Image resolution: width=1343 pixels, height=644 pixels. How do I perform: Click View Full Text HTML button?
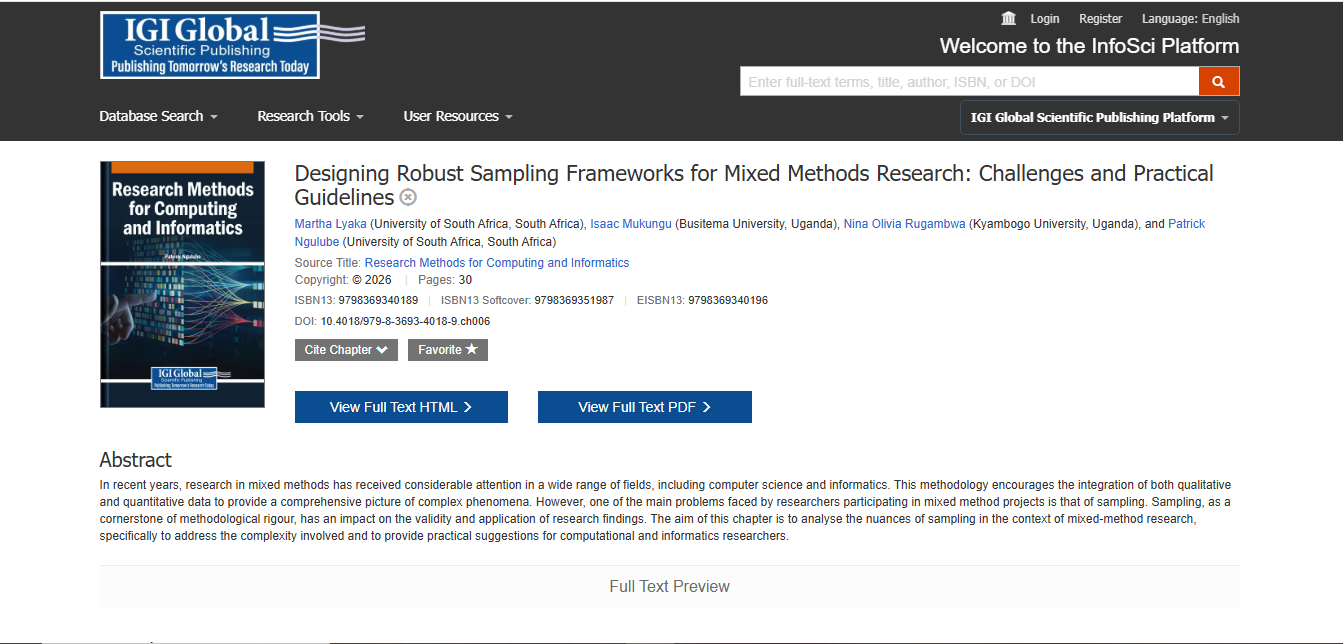click(x=401, y=407)
